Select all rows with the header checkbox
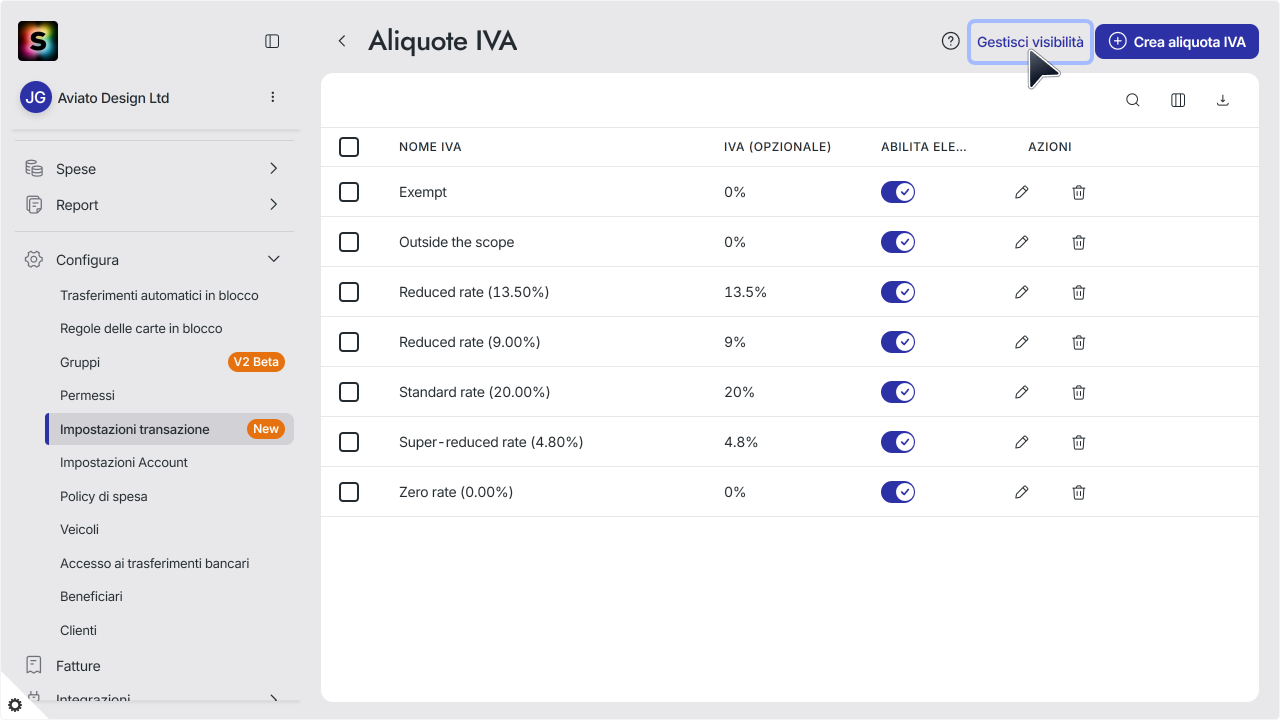Screen dimensions: 1280x720 point(349,147)
